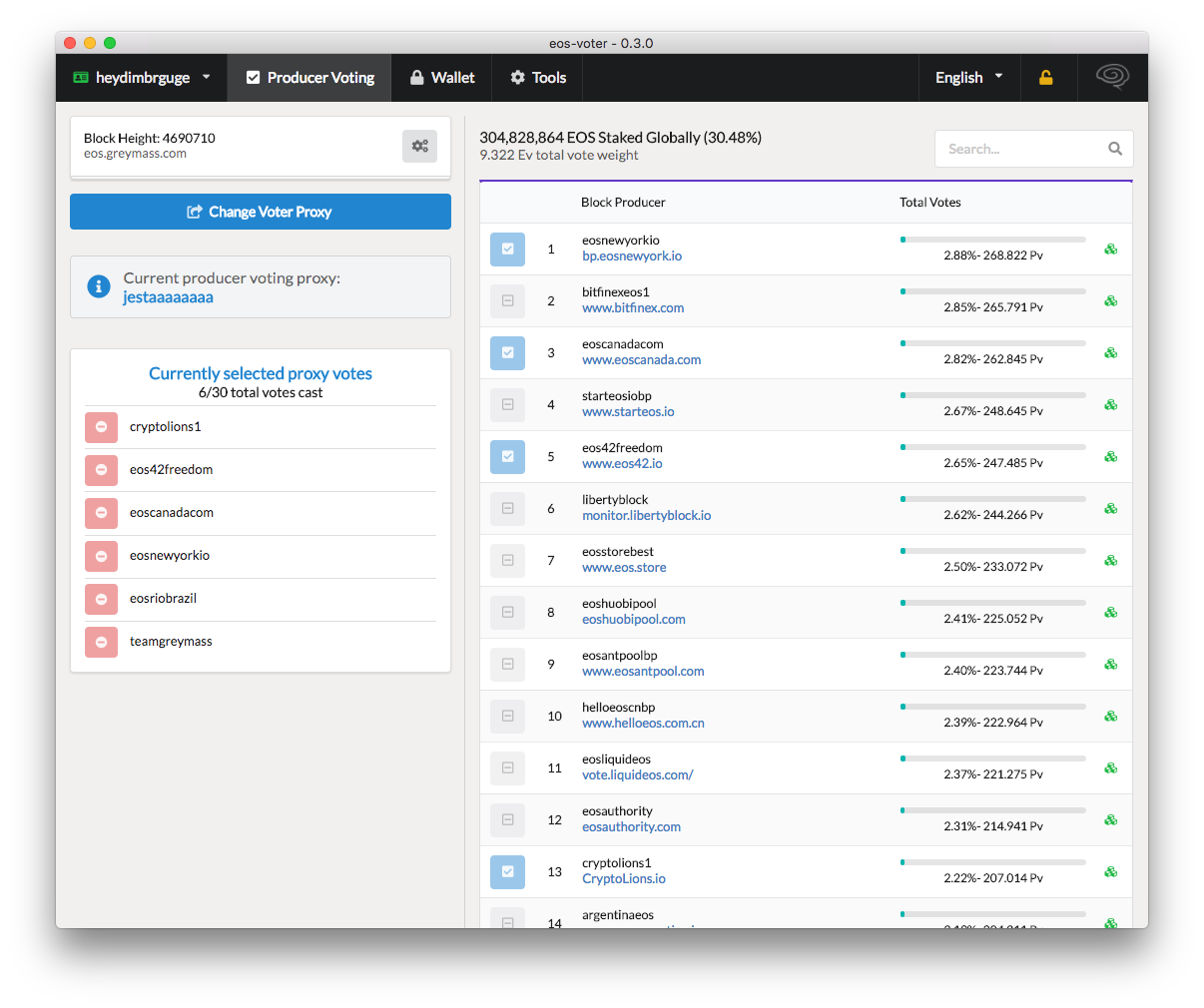1204x1008 pixels.
Task: Click the vote progress bar for cryptolions1
Action: pyautogui.click(x=992, y=862)
